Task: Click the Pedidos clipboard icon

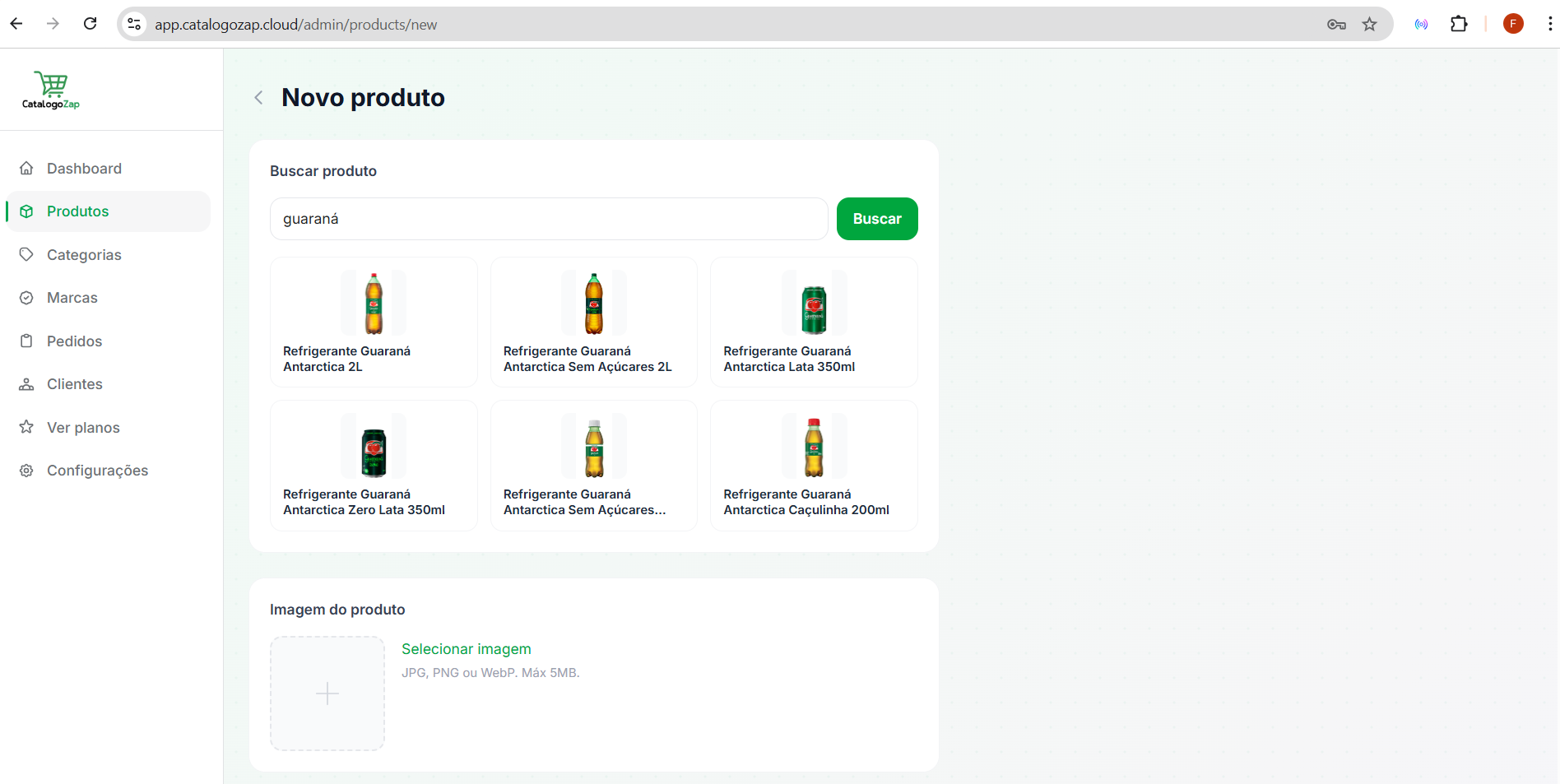Action: point(26,341)
